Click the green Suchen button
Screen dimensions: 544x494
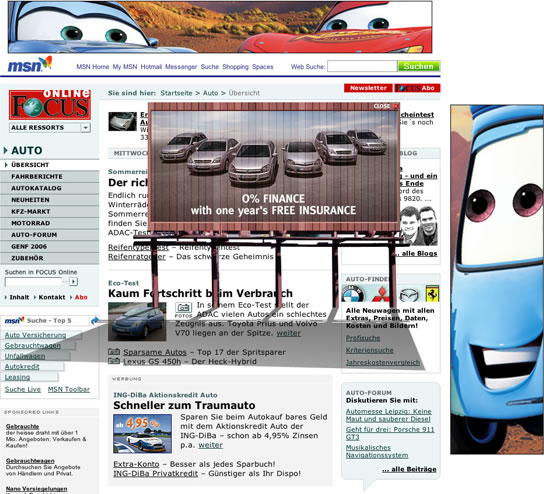(418, 66)
